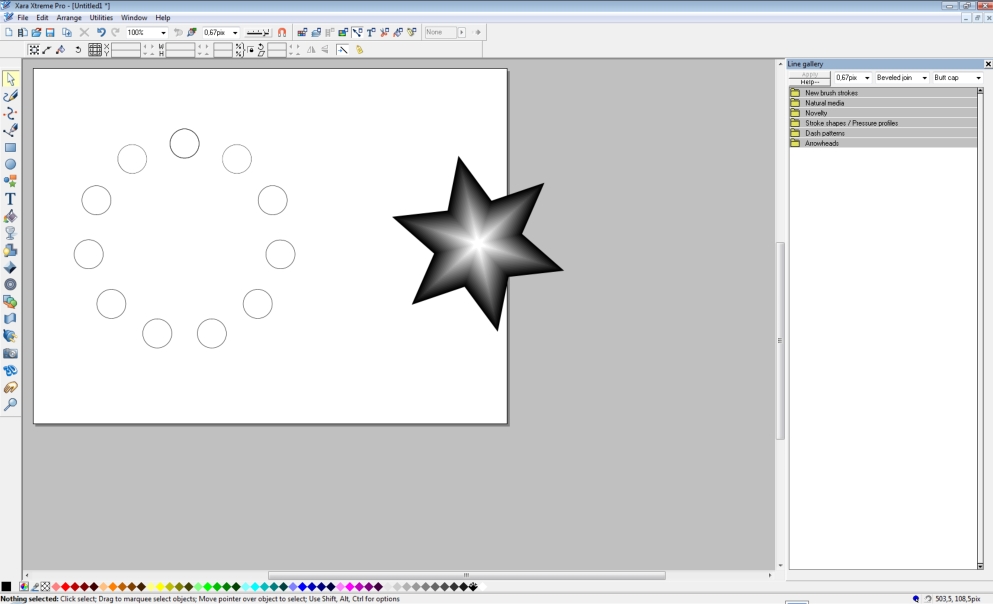Open the Butt cap dropdown
This screenshot has width=993, height=604.
[x=978, y=78]
